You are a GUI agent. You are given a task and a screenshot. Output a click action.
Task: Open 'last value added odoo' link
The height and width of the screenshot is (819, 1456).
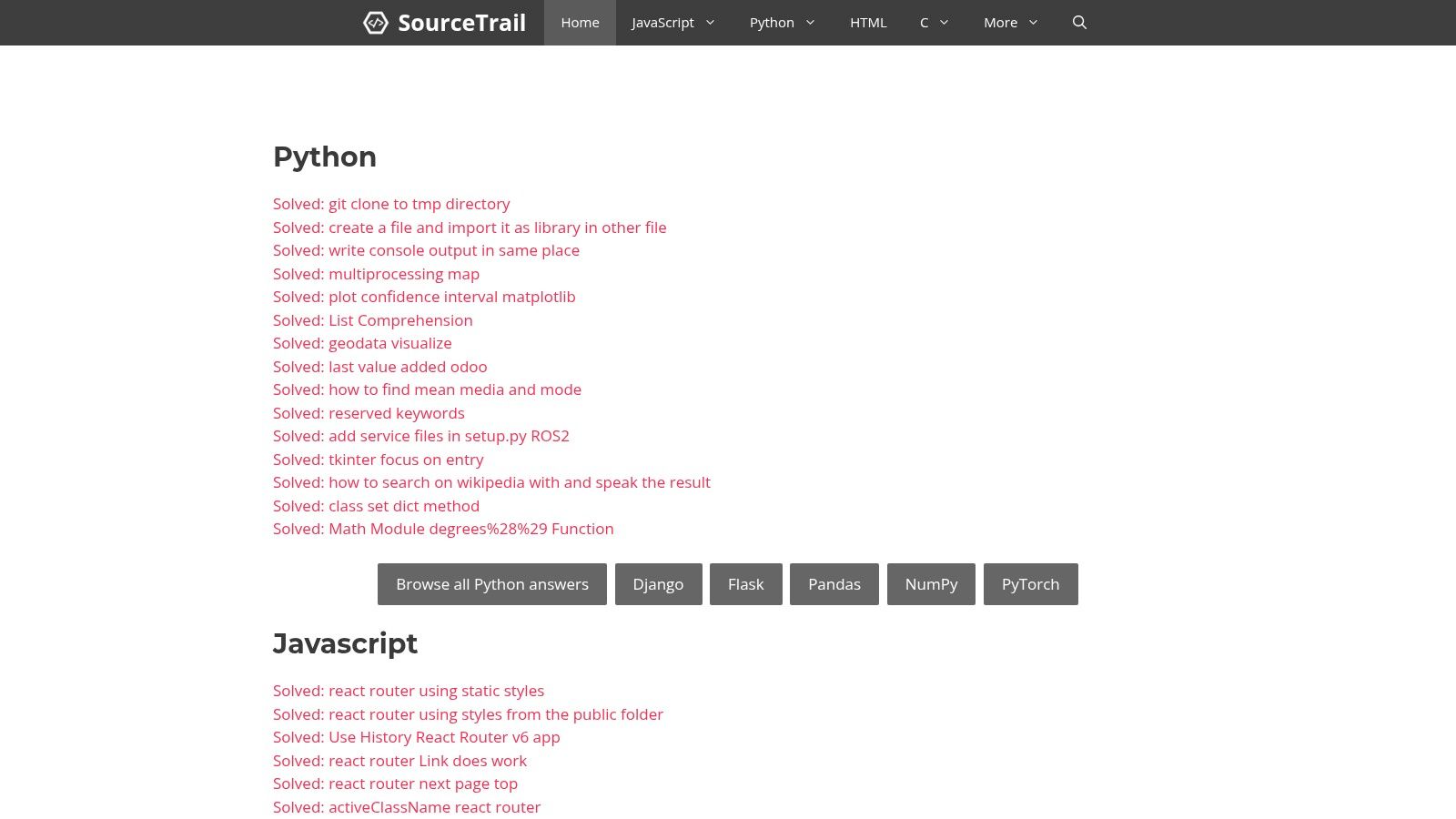click(380, 367)
